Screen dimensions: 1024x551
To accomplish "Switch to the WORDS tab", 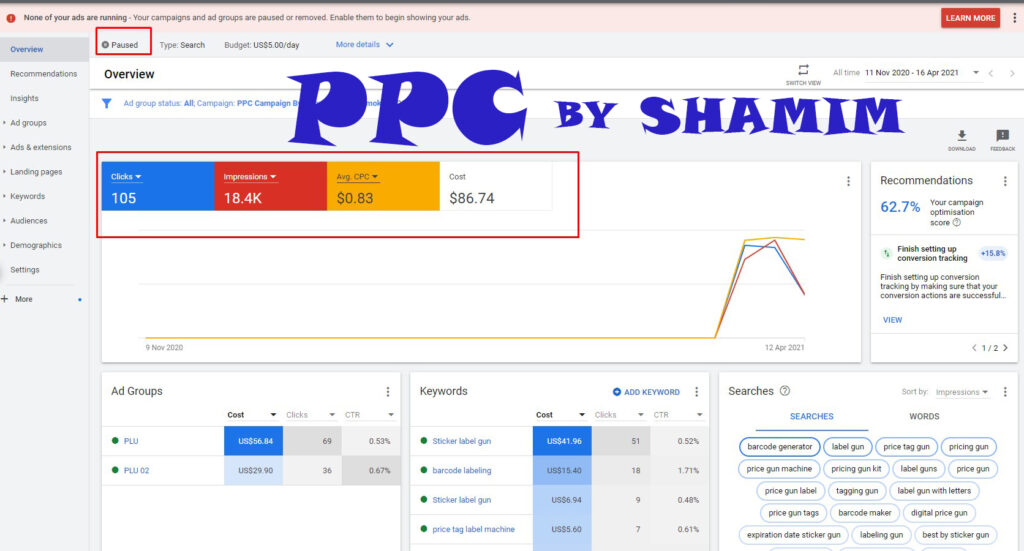I will (924, 417).
